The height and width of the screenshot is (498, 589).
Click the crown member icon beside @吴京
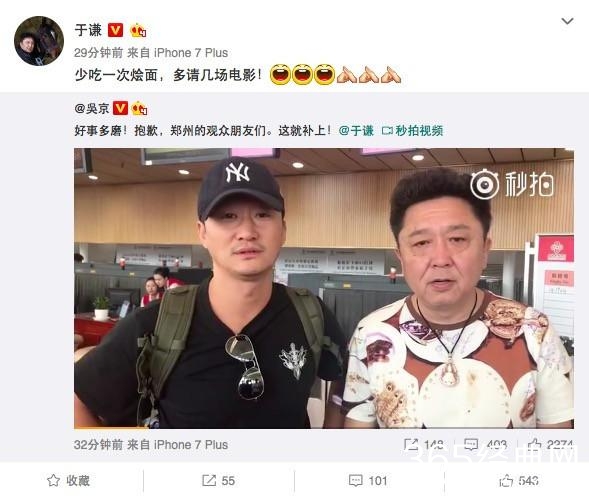tap(139, 109)
